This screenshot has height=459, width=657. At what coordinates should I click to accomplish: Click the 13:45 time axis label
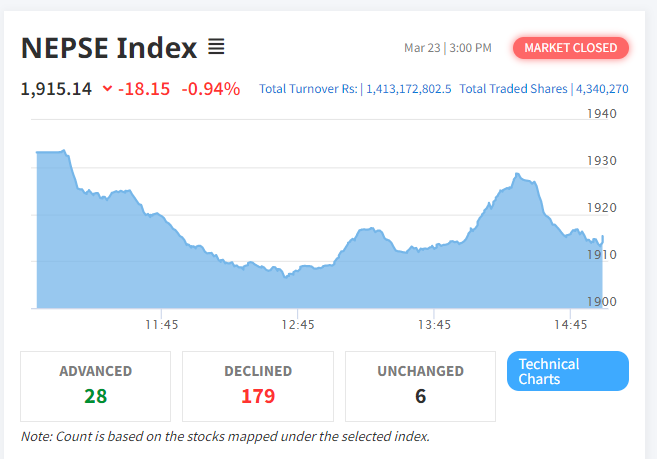click(435, 324)
